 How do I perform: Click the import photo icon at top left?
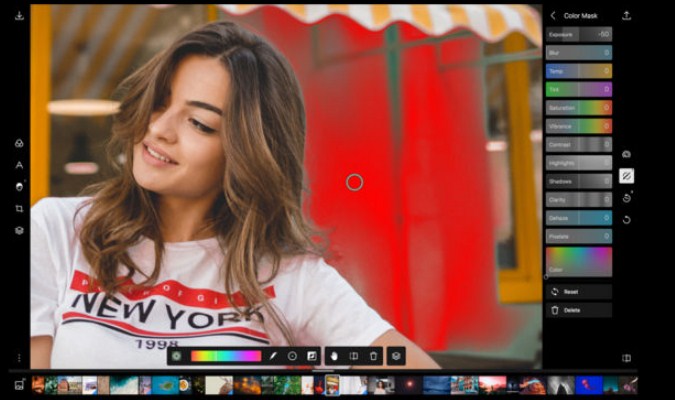pos(19,16)
